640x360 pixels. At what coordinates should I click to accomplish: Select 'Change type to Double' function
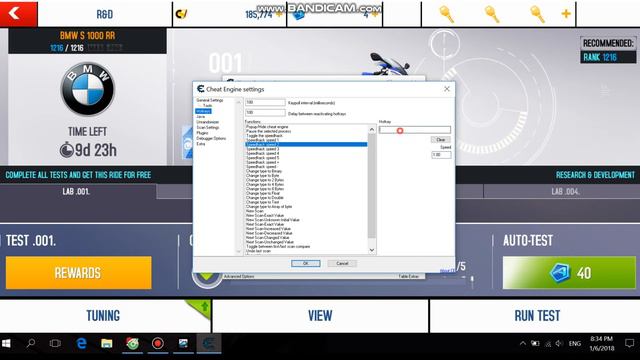pyautogui.click(x=264, y=198)
